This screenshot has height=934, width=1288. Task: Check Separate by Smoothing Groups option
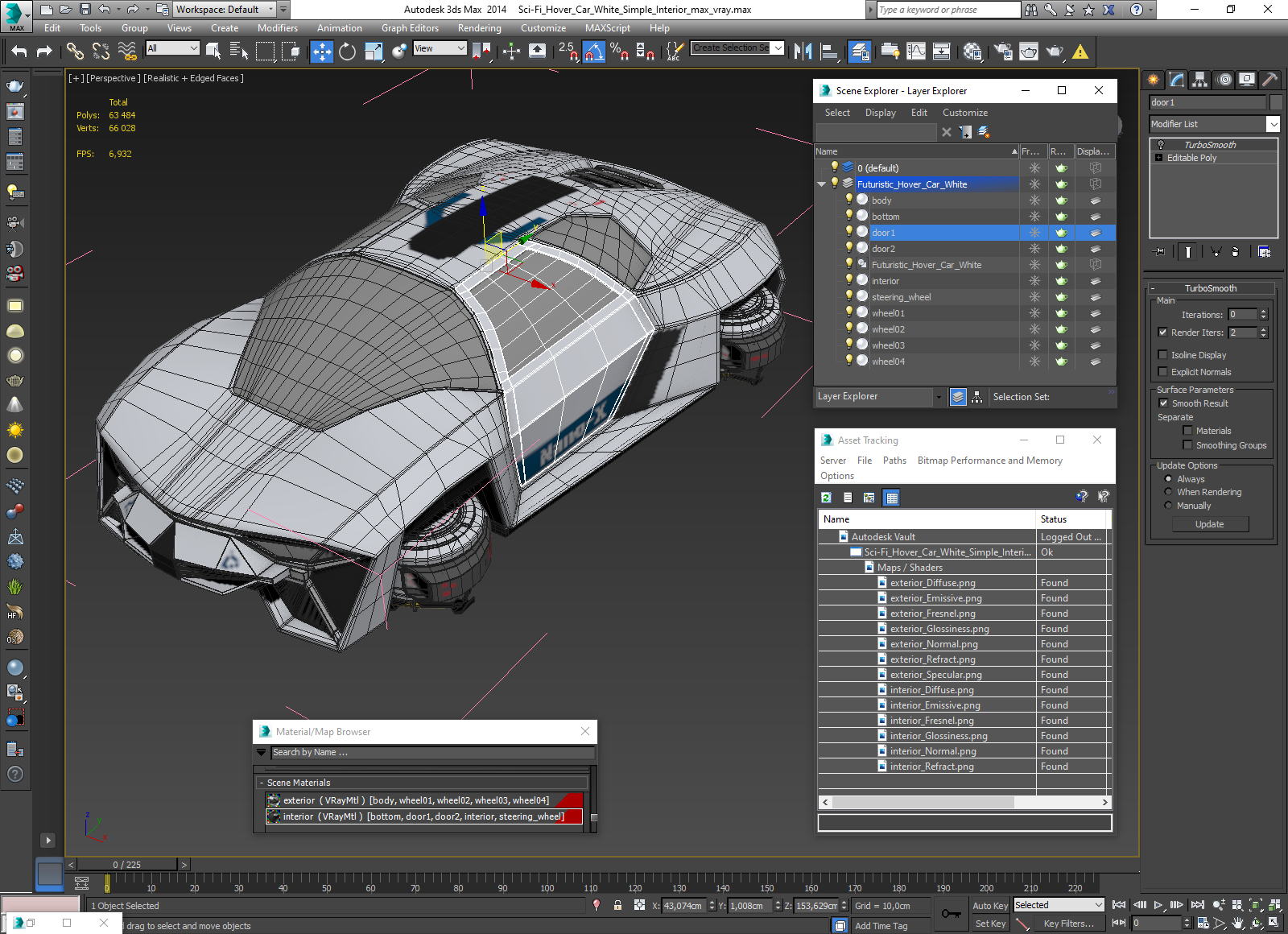tap(1187, 444)
